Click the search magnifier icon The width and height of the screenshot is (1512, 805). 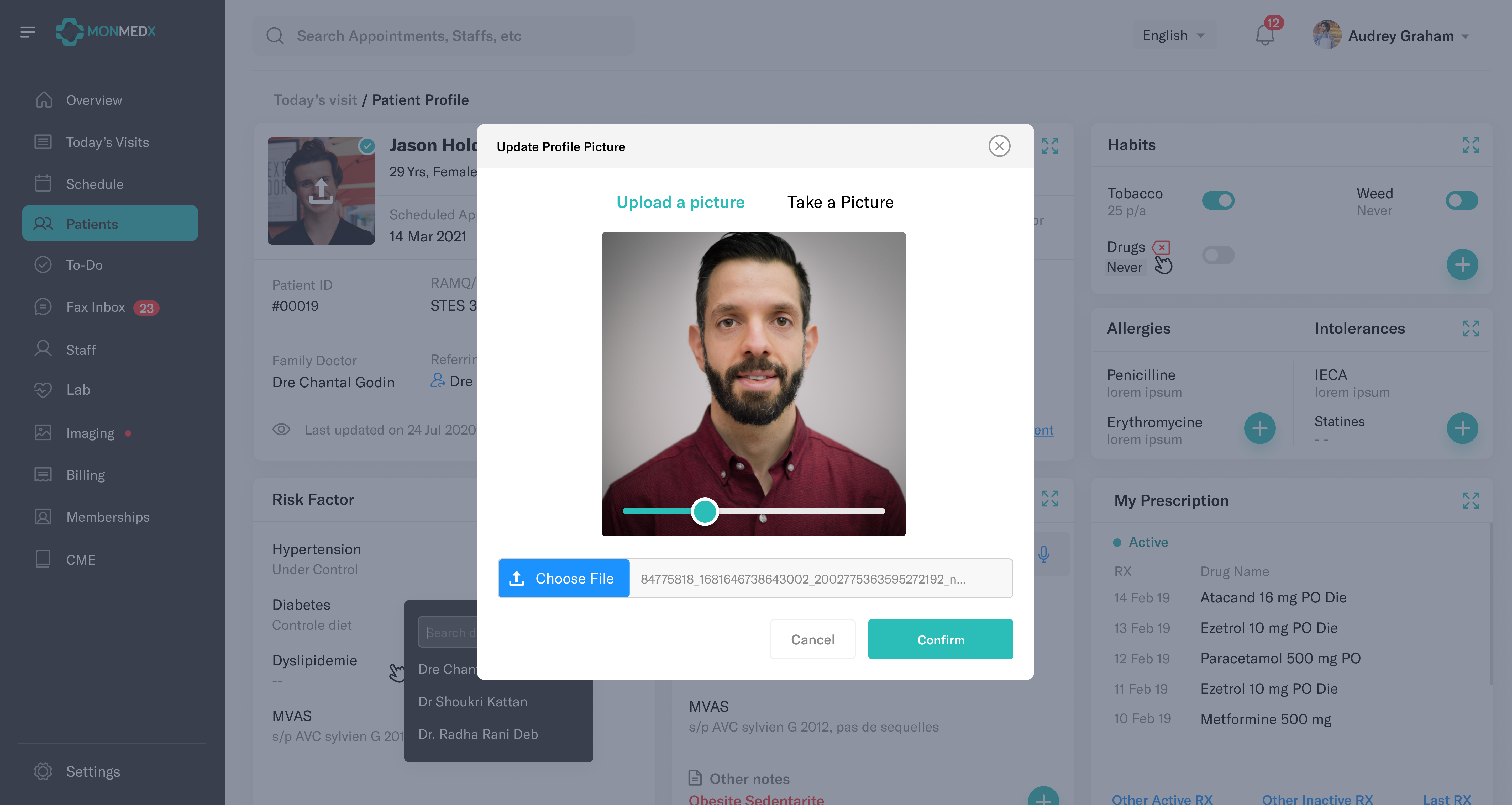click(275, 36)
